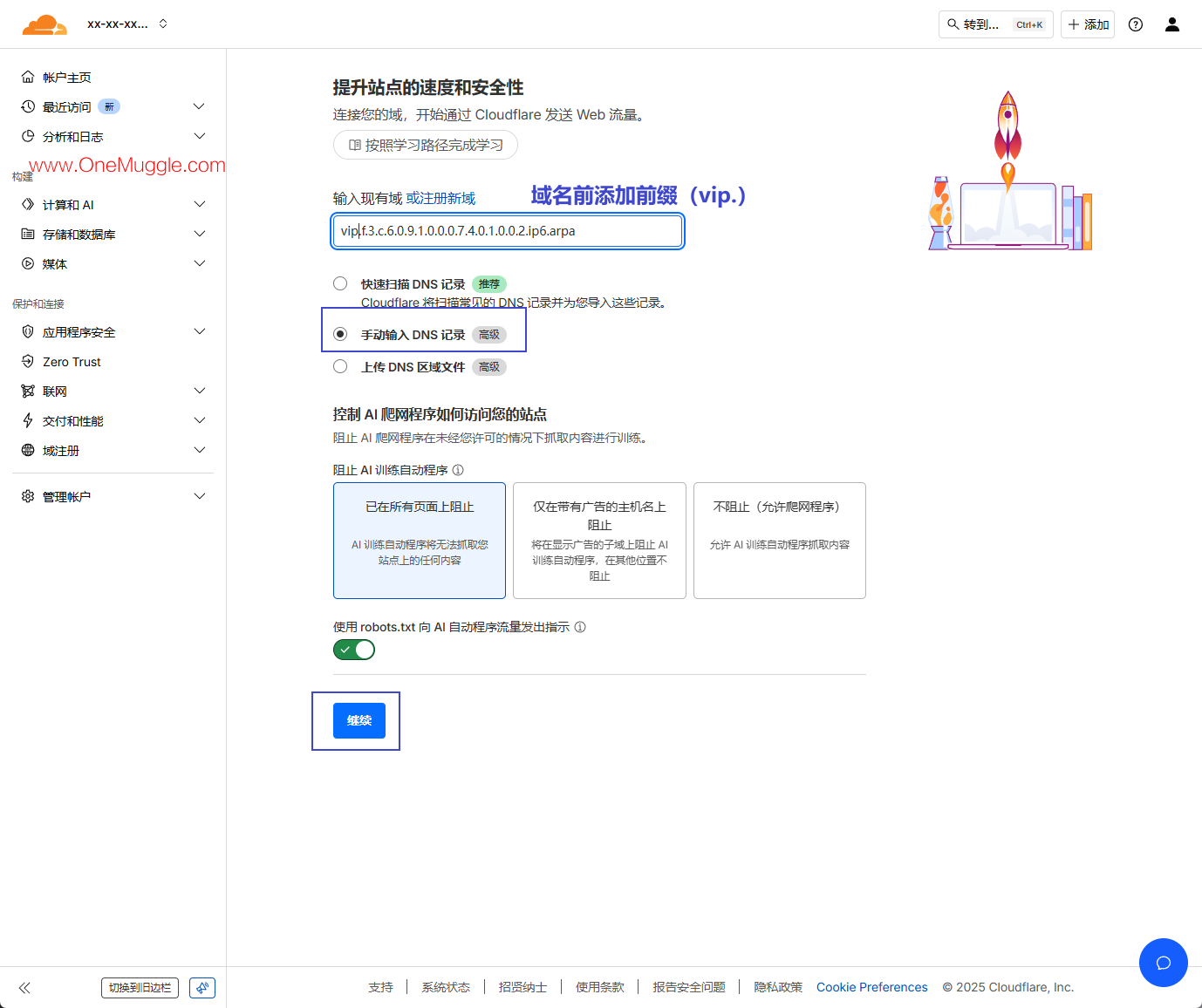Open the account switcher arrows

[163, 24]
